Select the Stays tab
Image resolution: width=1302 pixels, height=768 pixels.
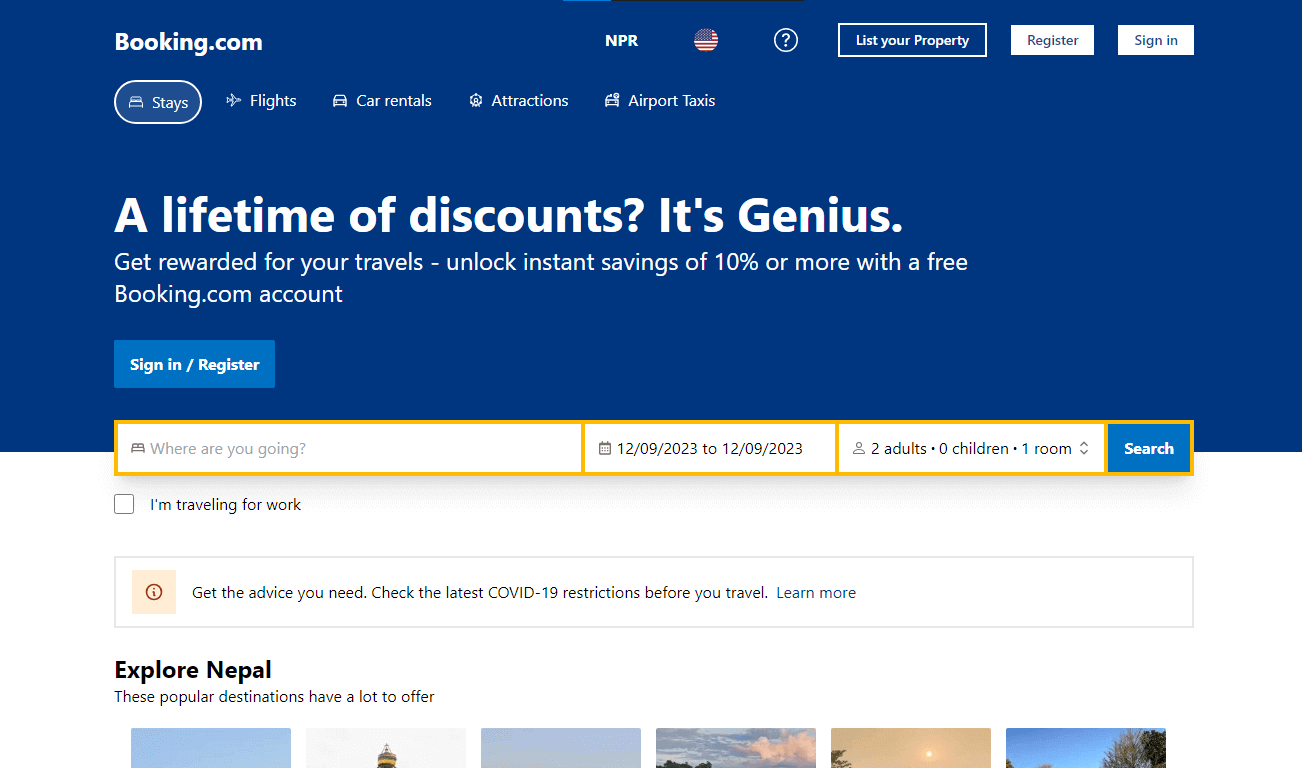coord(158,102)
